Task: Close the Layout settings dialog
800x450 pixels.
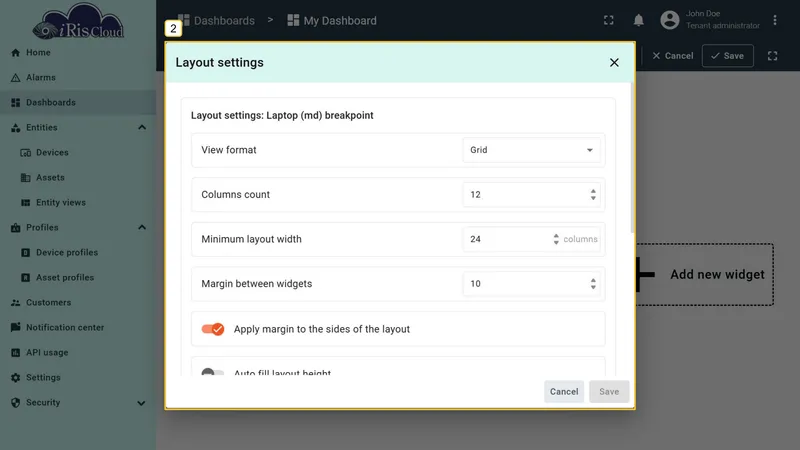Action: pos(614,62)
